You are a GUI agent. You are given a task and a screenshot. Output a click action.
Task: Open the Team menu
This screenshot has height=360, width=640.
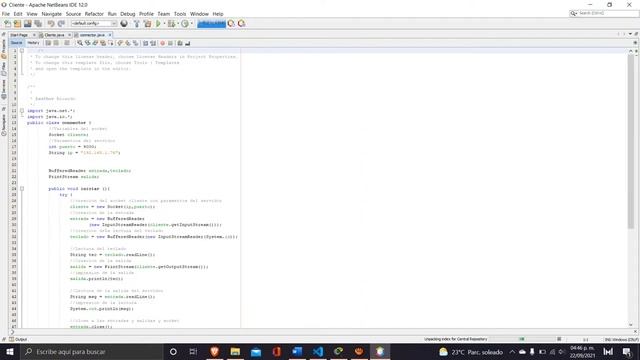[164, 14]
